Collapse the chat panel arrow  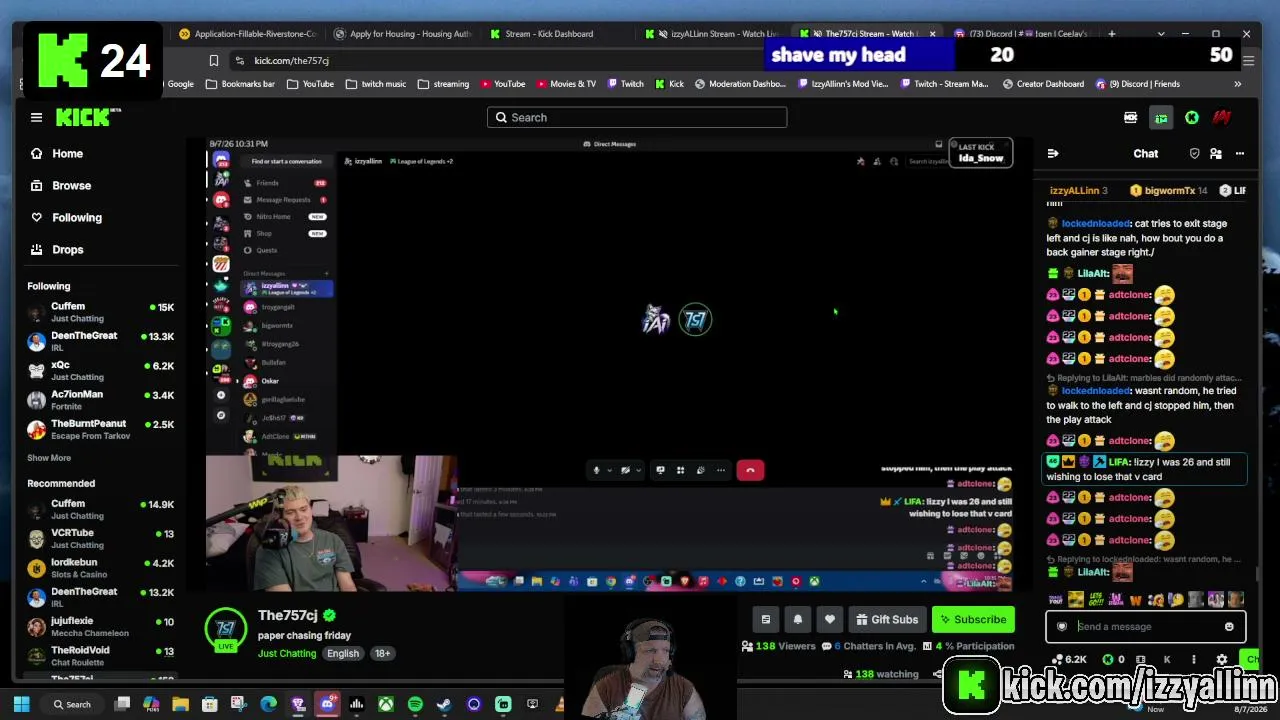(1052, 154)
